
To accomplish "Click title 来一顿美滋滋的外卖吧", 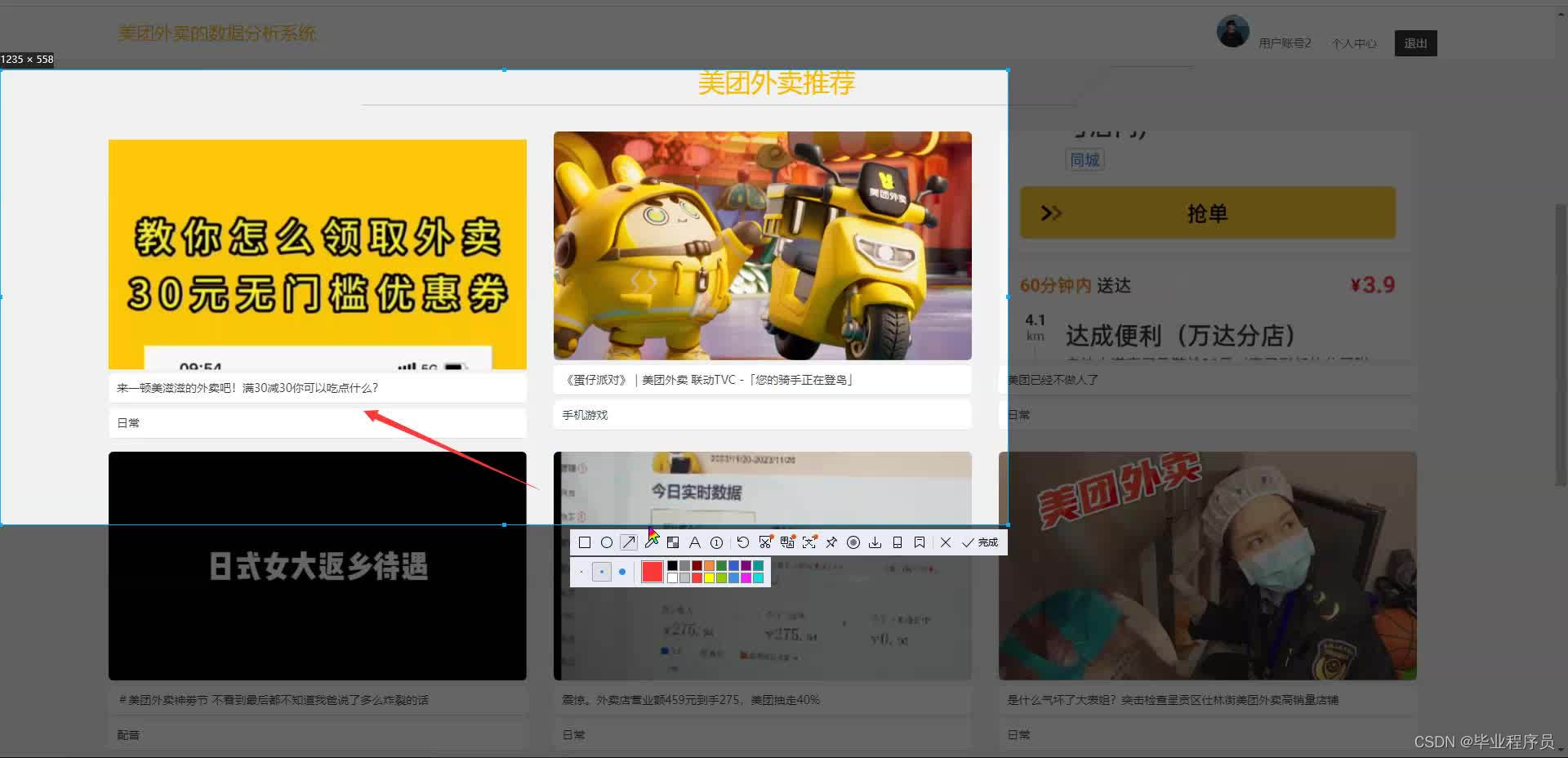I will click(247, 388).
